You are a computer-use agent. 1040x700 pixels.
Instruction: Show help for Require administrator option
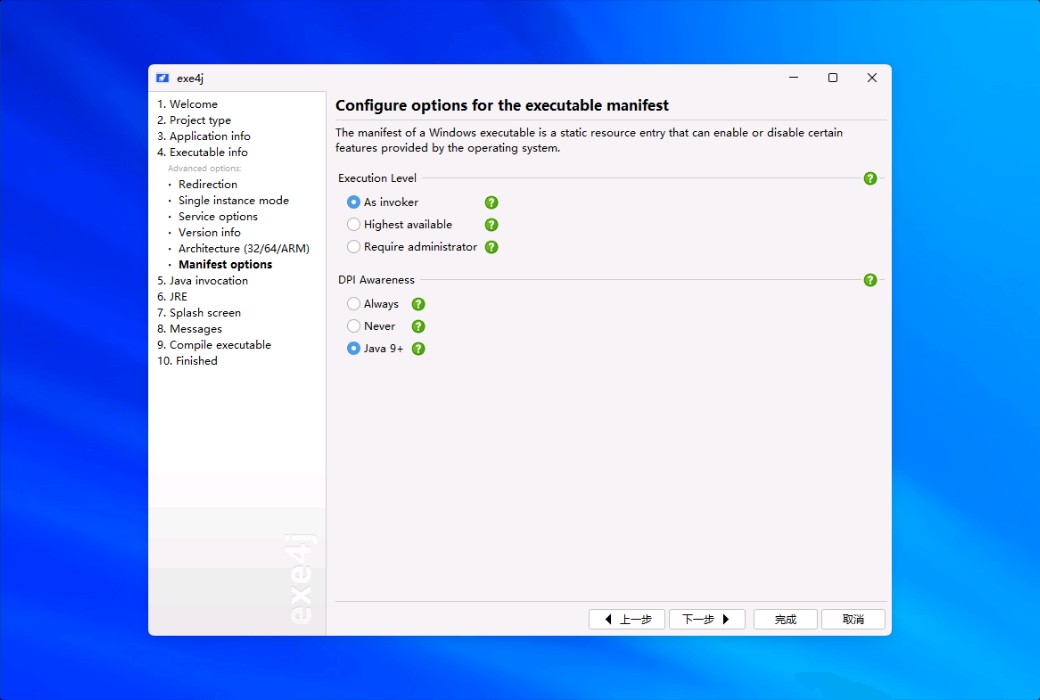point(491,247)
